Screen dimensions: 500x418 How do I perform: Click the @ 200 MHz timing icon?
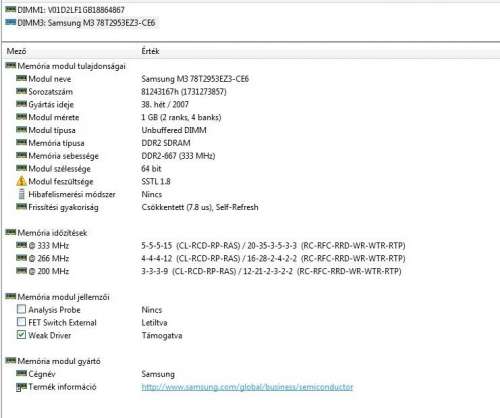click(x=21, y=271)
